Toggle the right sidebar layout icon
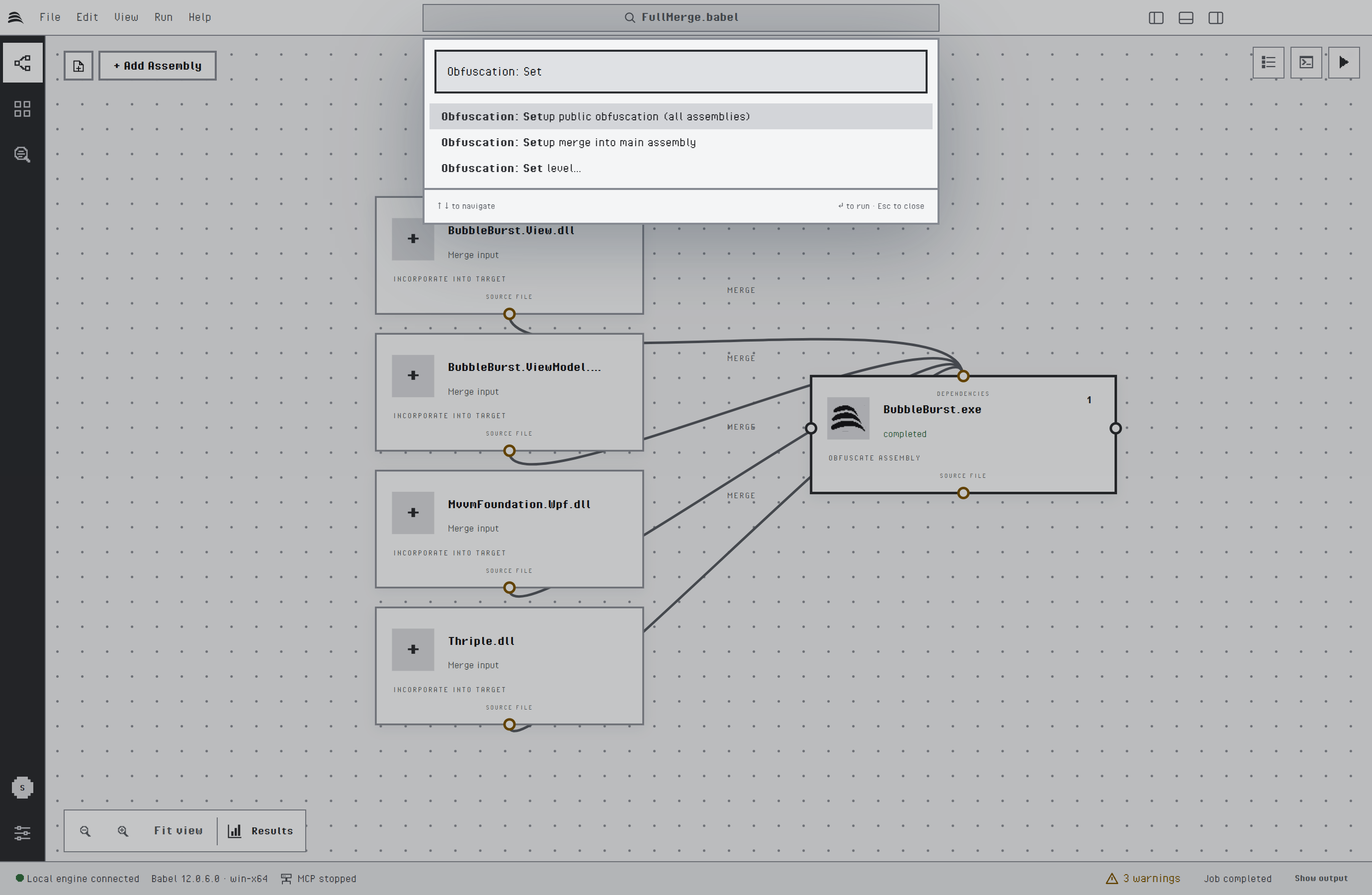 1216,18
